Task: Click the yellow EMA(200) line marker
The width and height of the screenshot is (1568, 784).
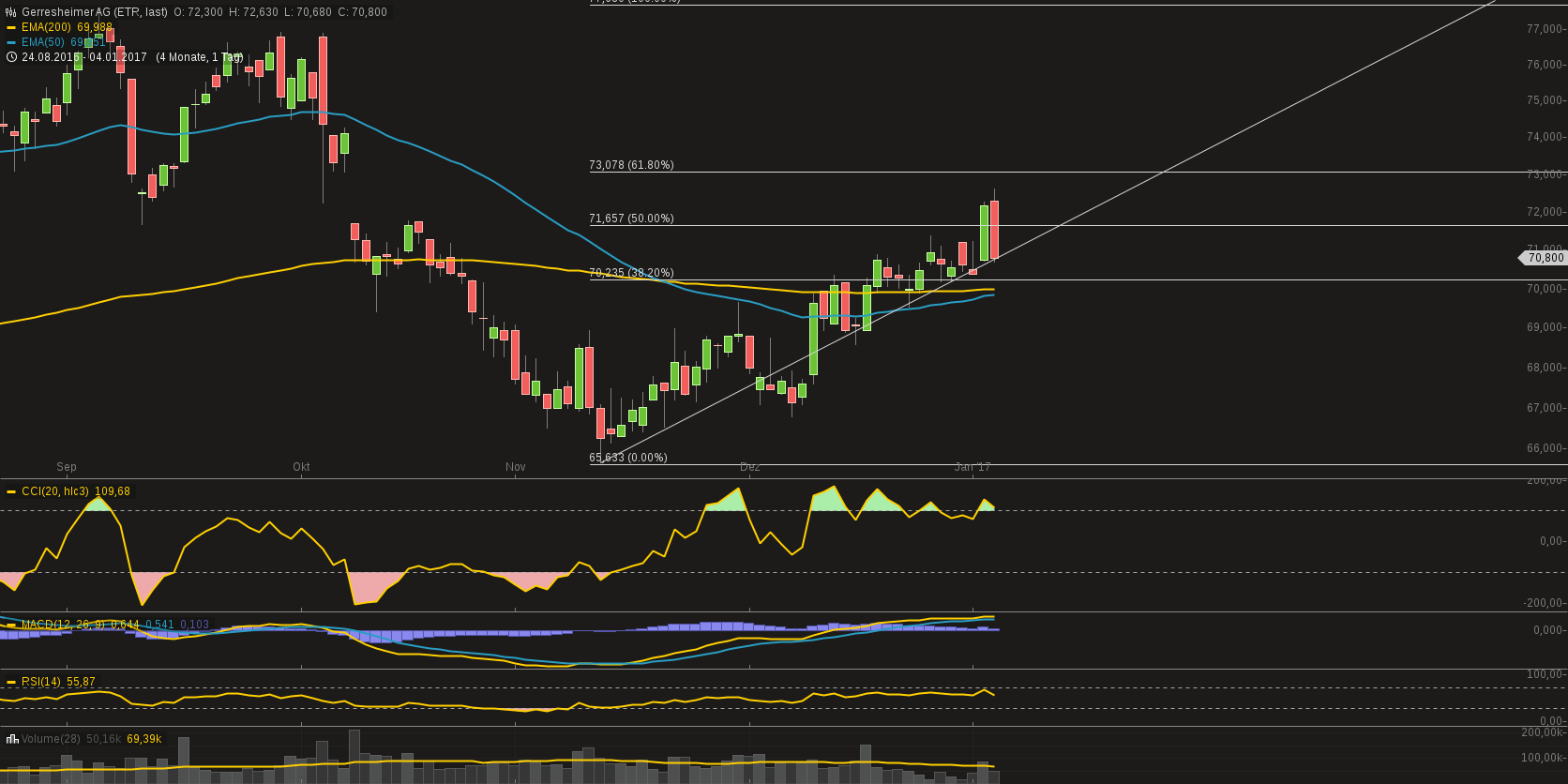Action: coord(11,27)
